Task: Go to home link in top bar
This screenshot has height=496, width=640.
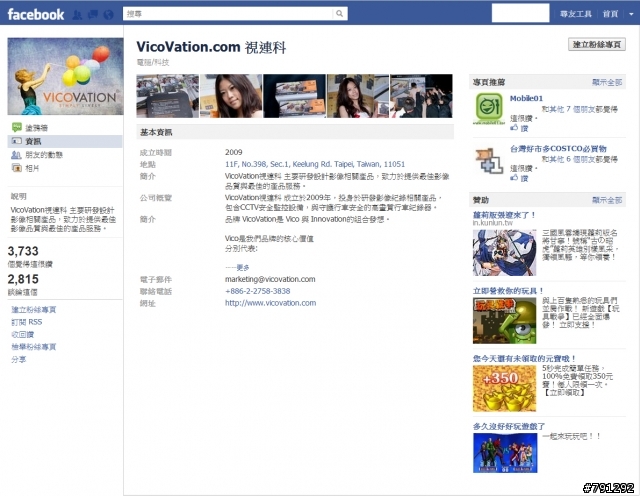Action: coord(610,14)
